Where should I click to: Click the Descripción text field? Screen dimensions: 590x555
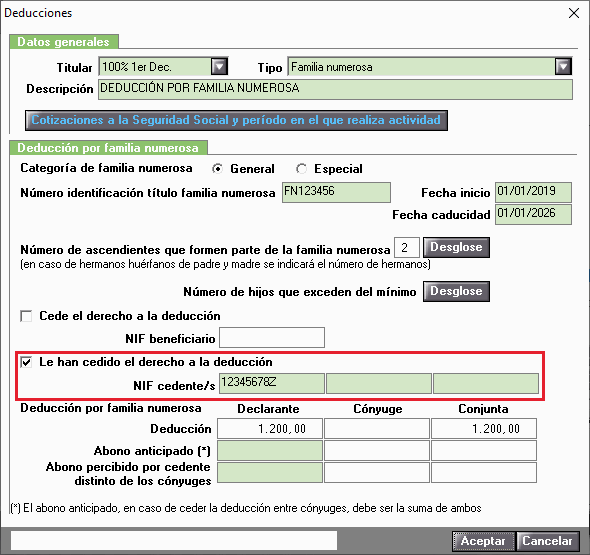pos(335,89)
